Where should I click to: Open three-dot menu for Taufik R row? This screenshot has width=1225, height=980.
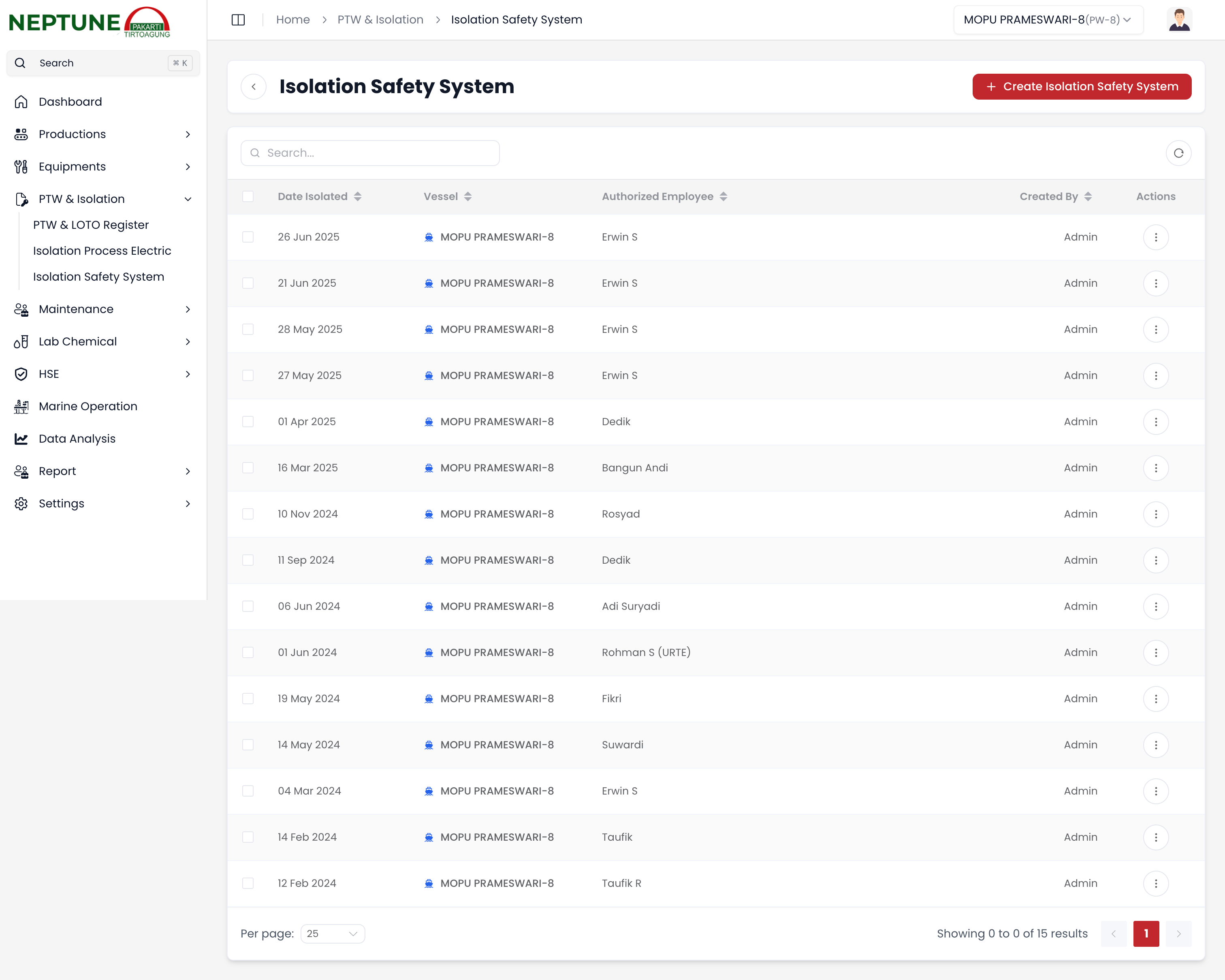[1155, 884]
